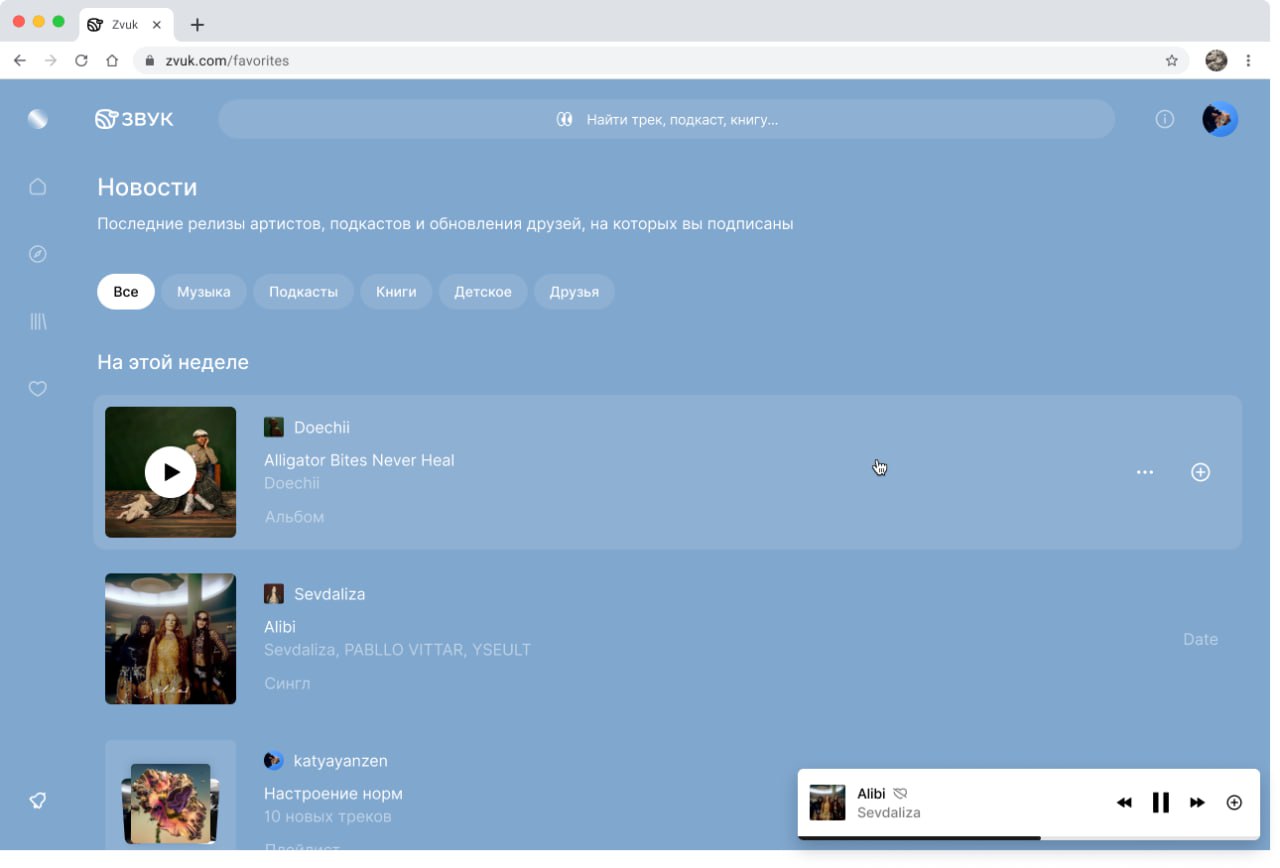Open the three-dot menu for Alligator Bites Never Heal

pos(1145,472)
